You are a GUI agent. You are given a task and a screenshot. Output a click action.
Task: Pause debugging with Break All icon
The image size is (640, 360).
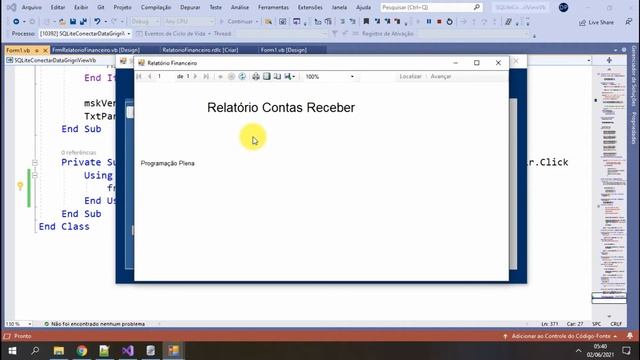click(429, 22)
